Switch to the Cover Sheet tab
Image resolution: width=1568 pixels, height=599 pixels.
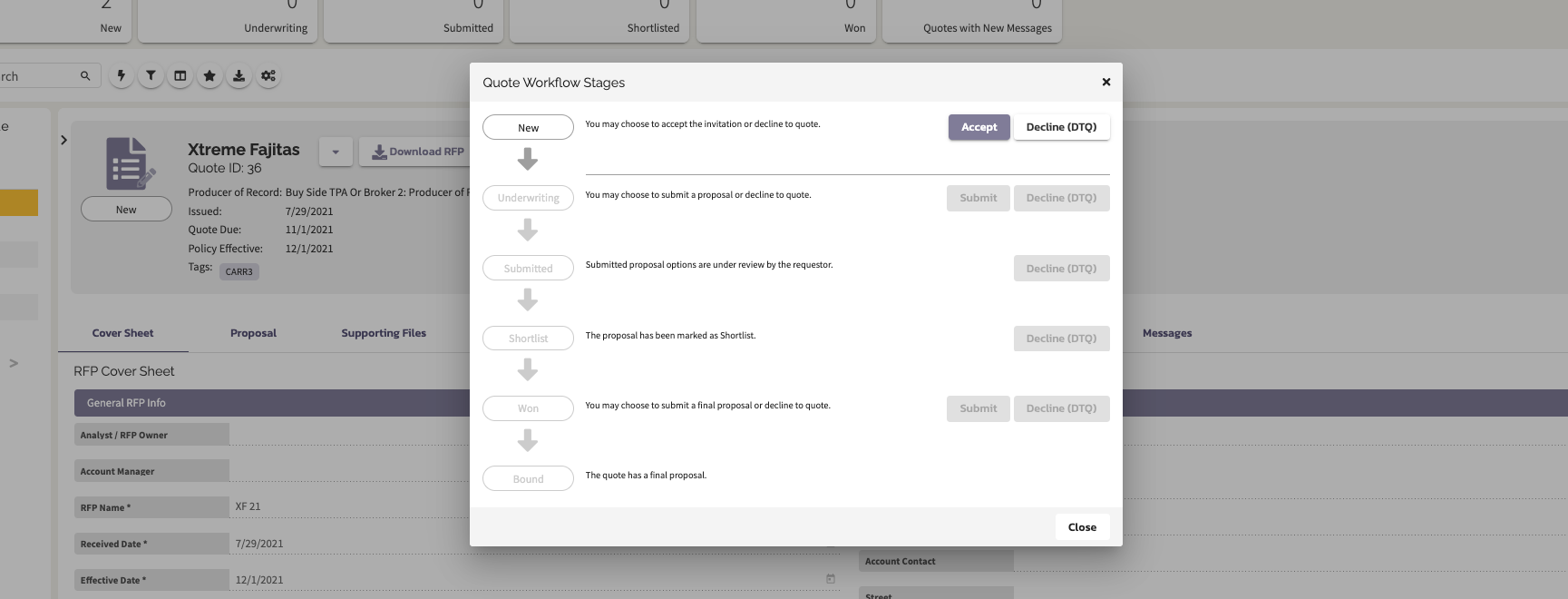(x=122, y=333)
